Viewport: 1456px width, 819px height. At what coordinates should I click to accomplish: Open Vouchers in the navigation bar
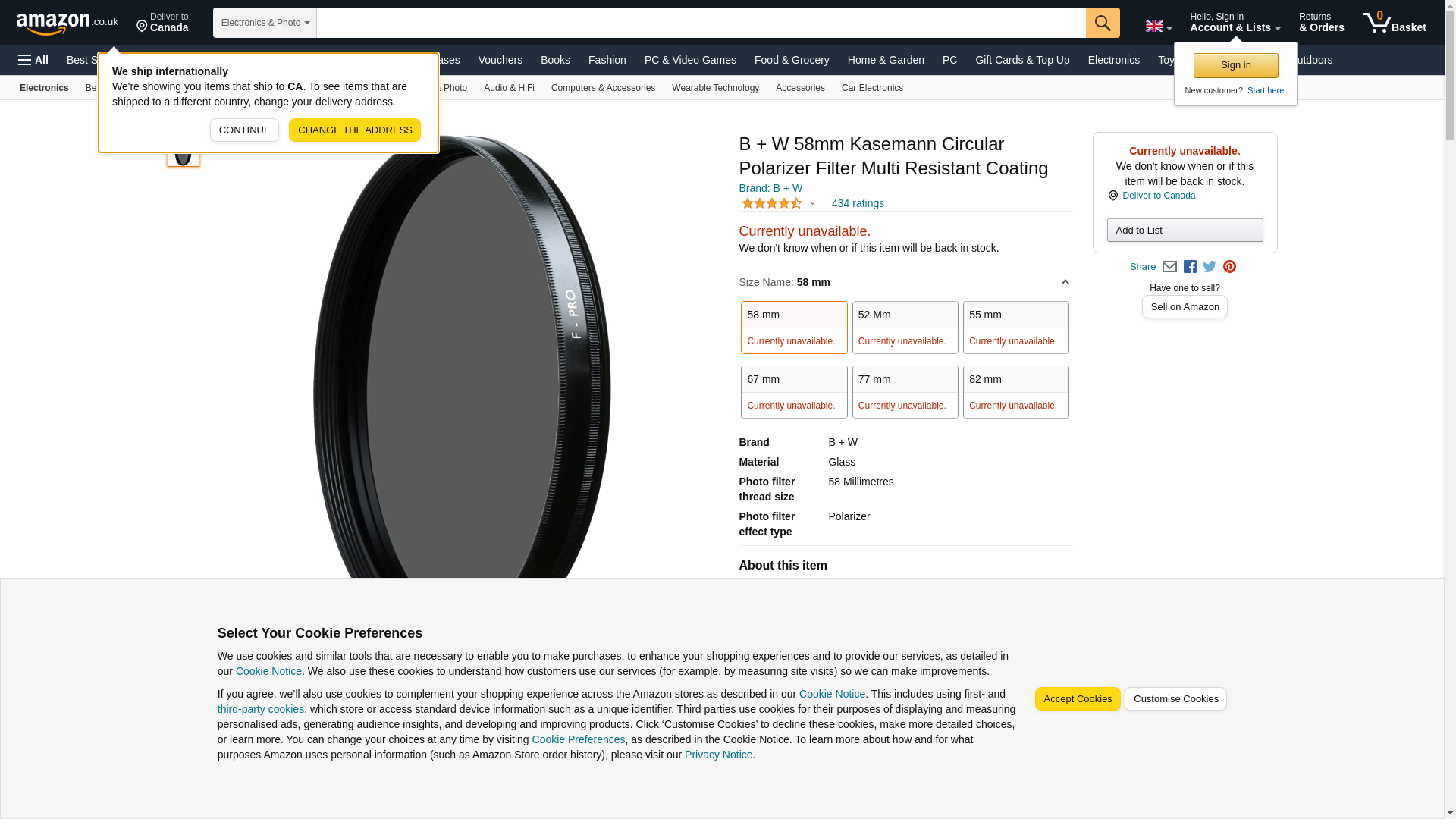(500, 60)
